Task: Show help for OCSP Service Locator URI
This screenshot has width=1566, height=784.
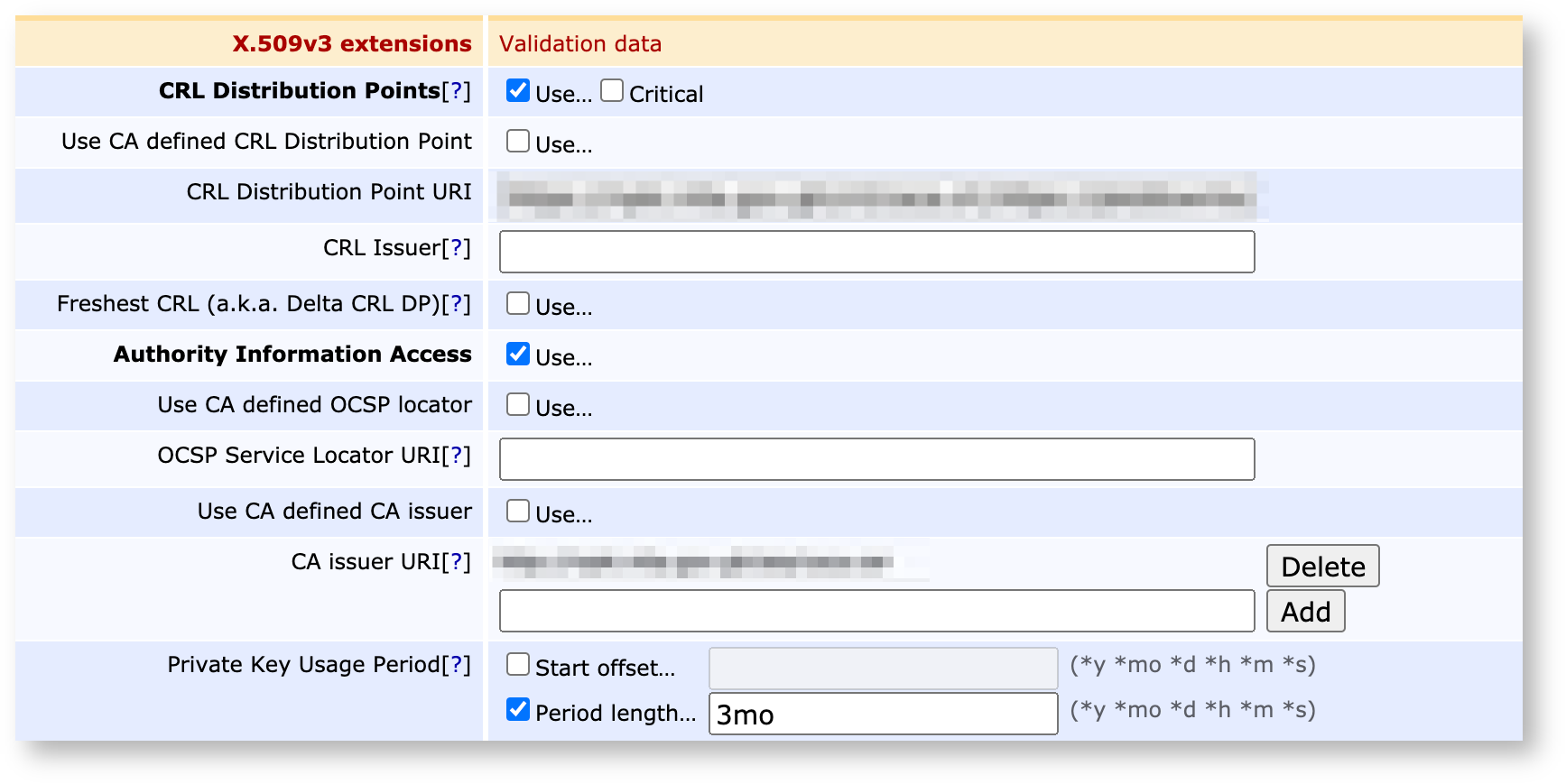Action: (x=456, y=456)
